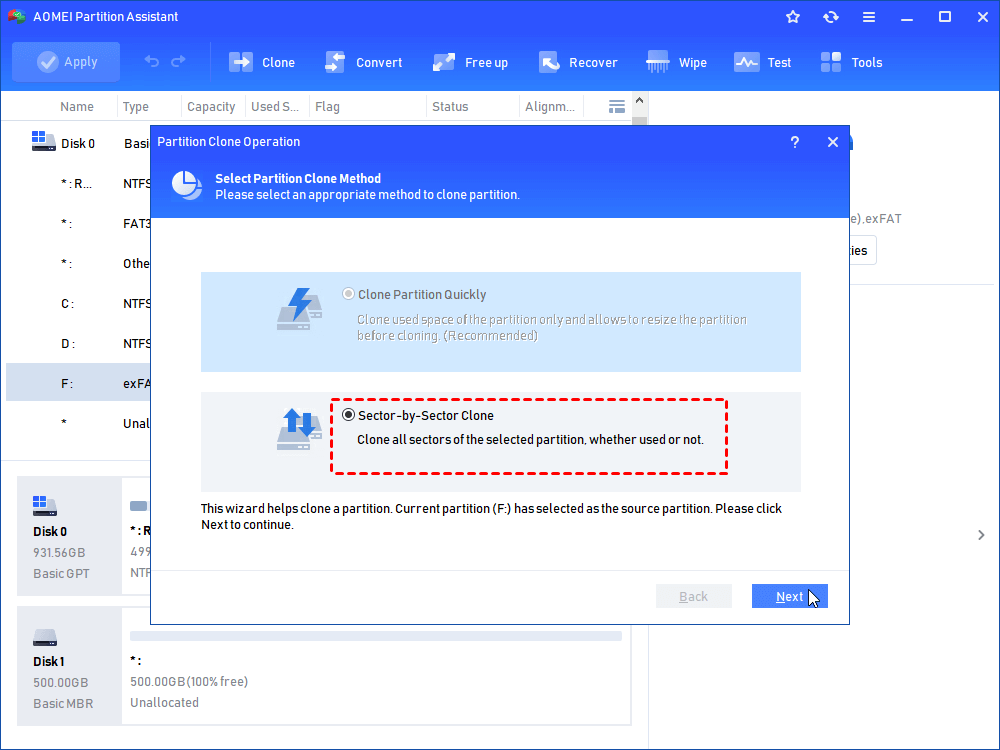Click Disk 1 icon in disk map
This screenshot has width=1000, height=750.
[x=45, y=636]
